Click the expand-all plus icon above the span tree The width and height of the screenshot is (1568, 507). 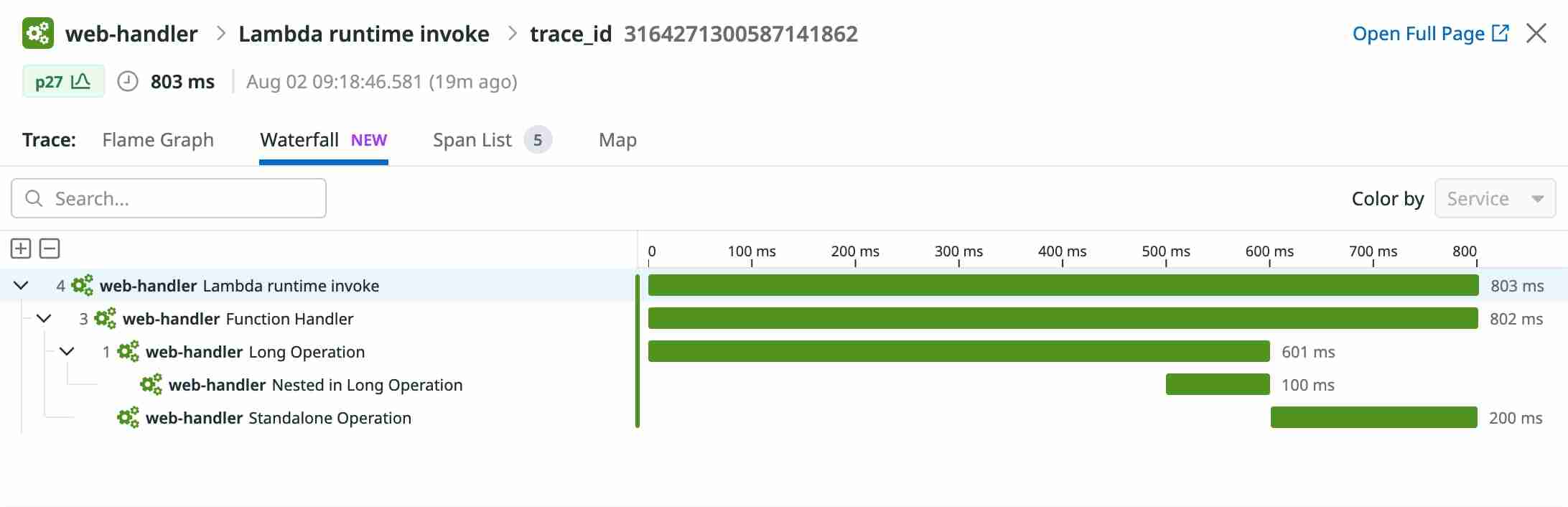[x=20, y=248]
